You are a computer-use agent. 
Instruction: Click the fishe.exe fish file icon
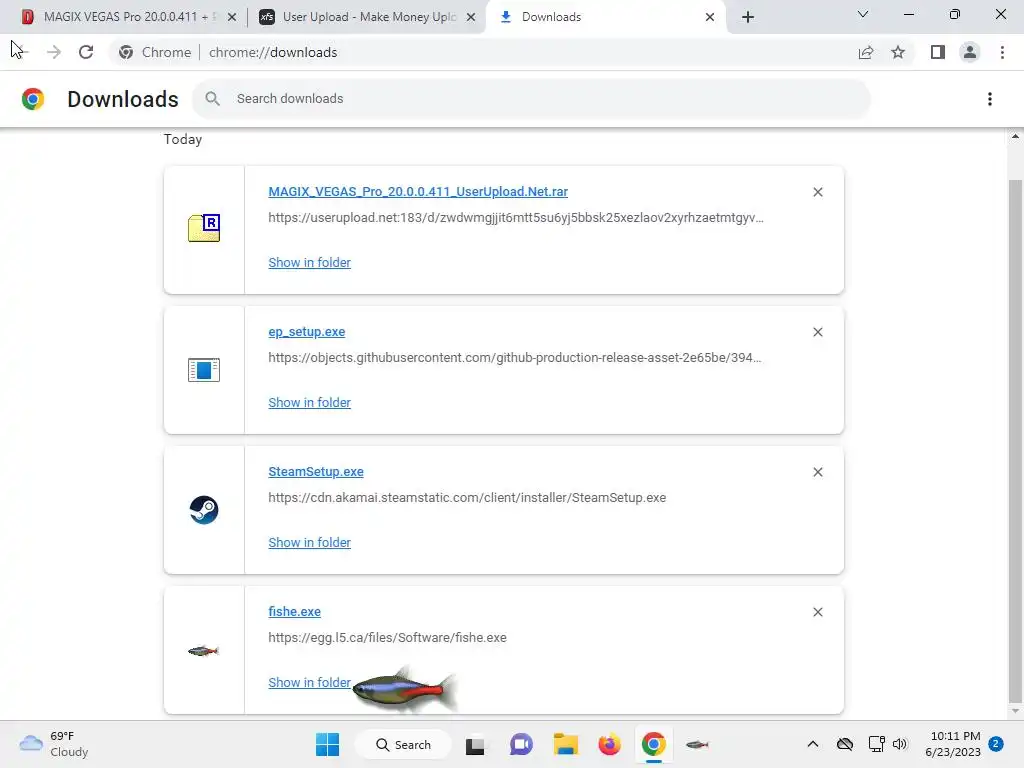(204, 650)
